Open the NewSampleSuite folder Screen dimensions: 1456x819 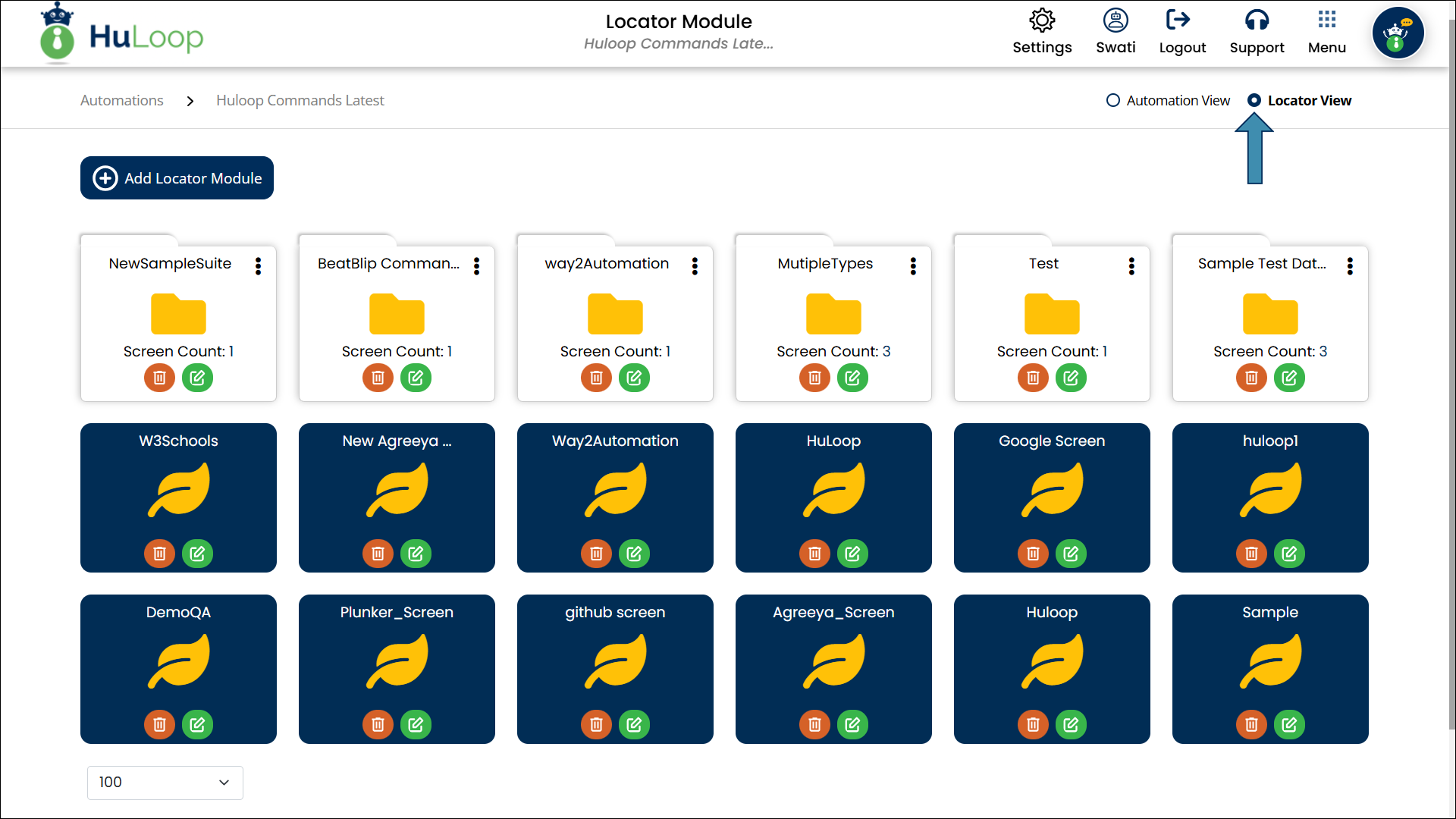pos(178,314)
